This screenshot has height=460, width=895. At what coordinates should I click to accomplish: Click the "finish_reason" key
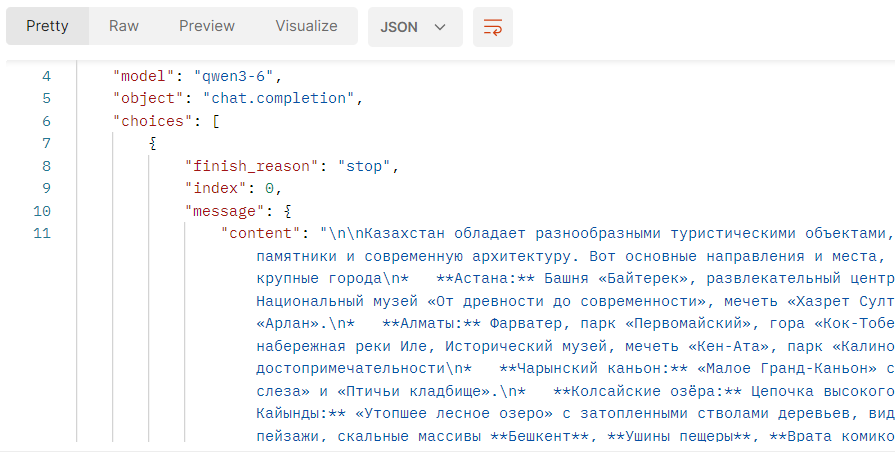point(251,166)
